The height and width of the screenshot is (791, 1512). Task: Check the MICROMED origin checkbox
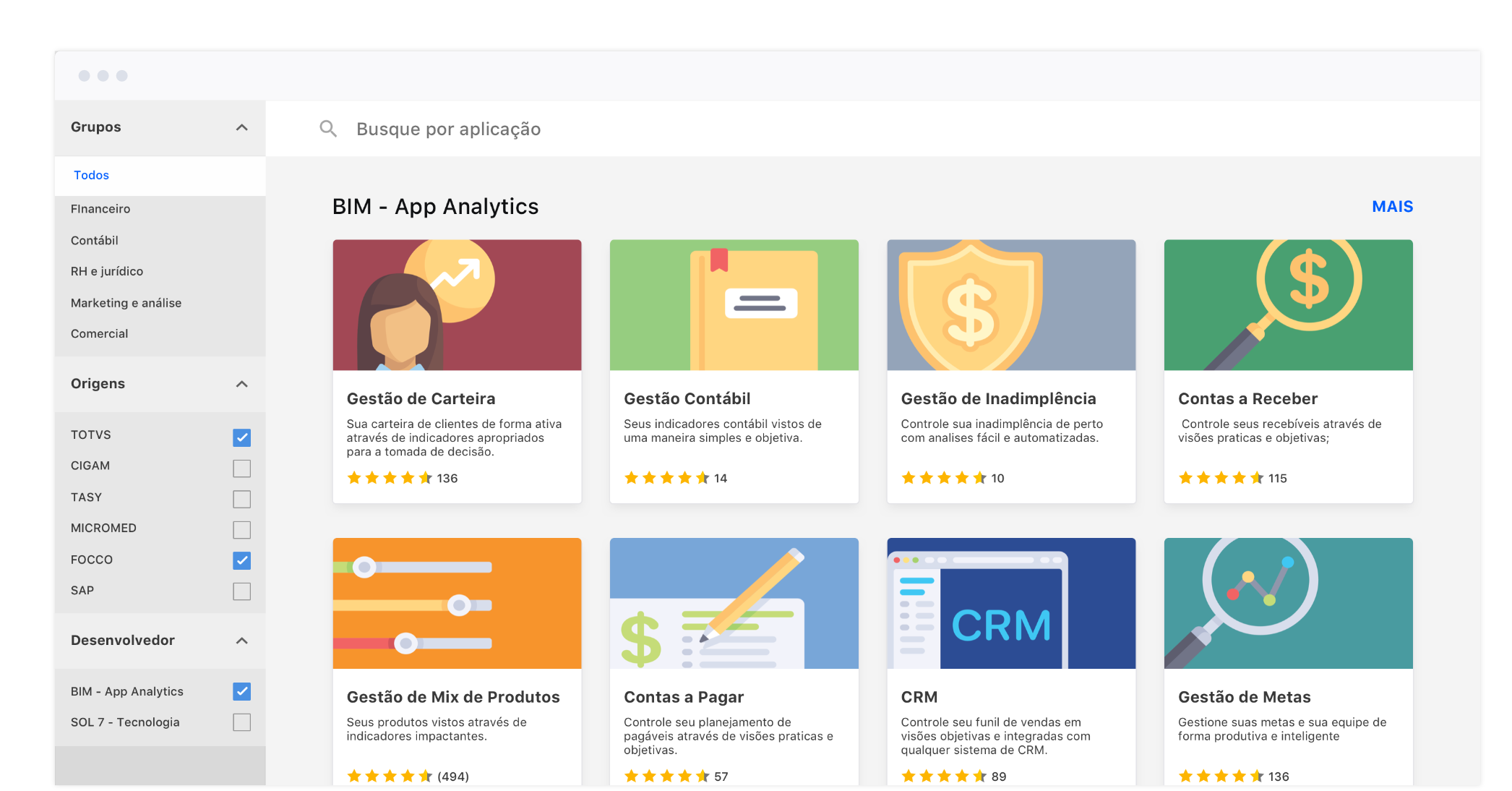242,530
